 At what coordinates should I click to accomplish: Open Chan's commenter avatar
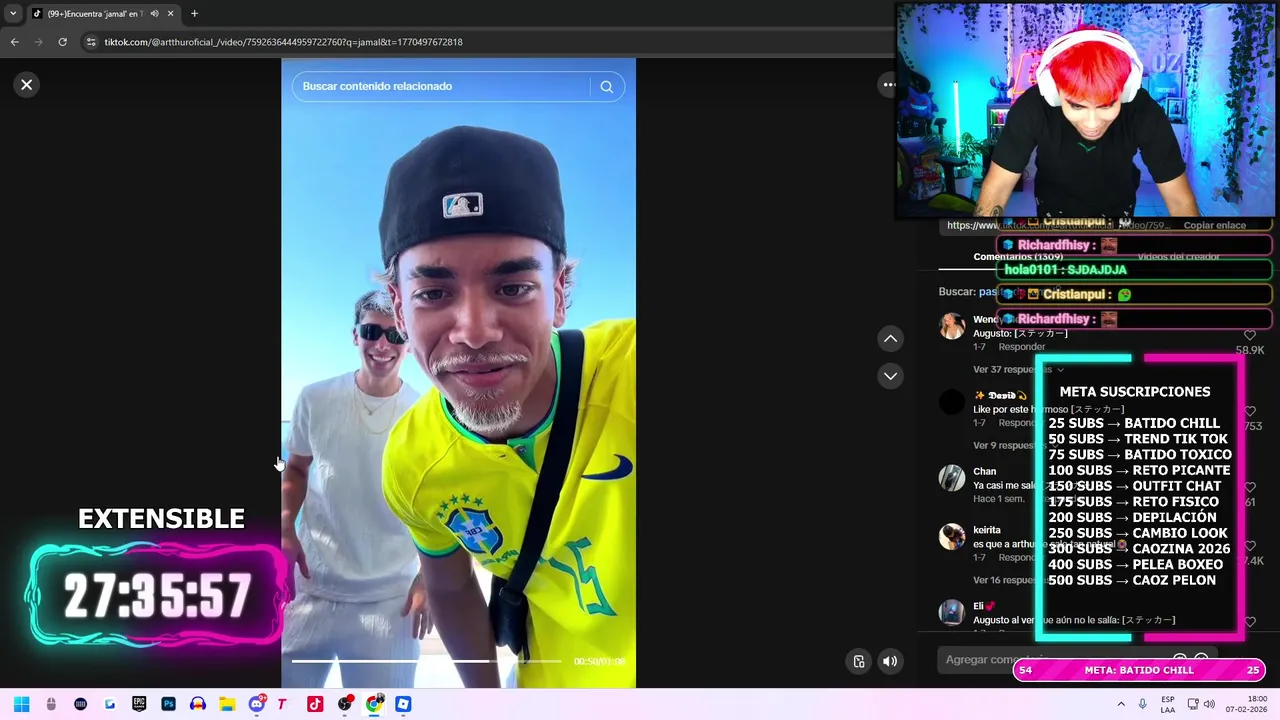click(x=952, y=478)
